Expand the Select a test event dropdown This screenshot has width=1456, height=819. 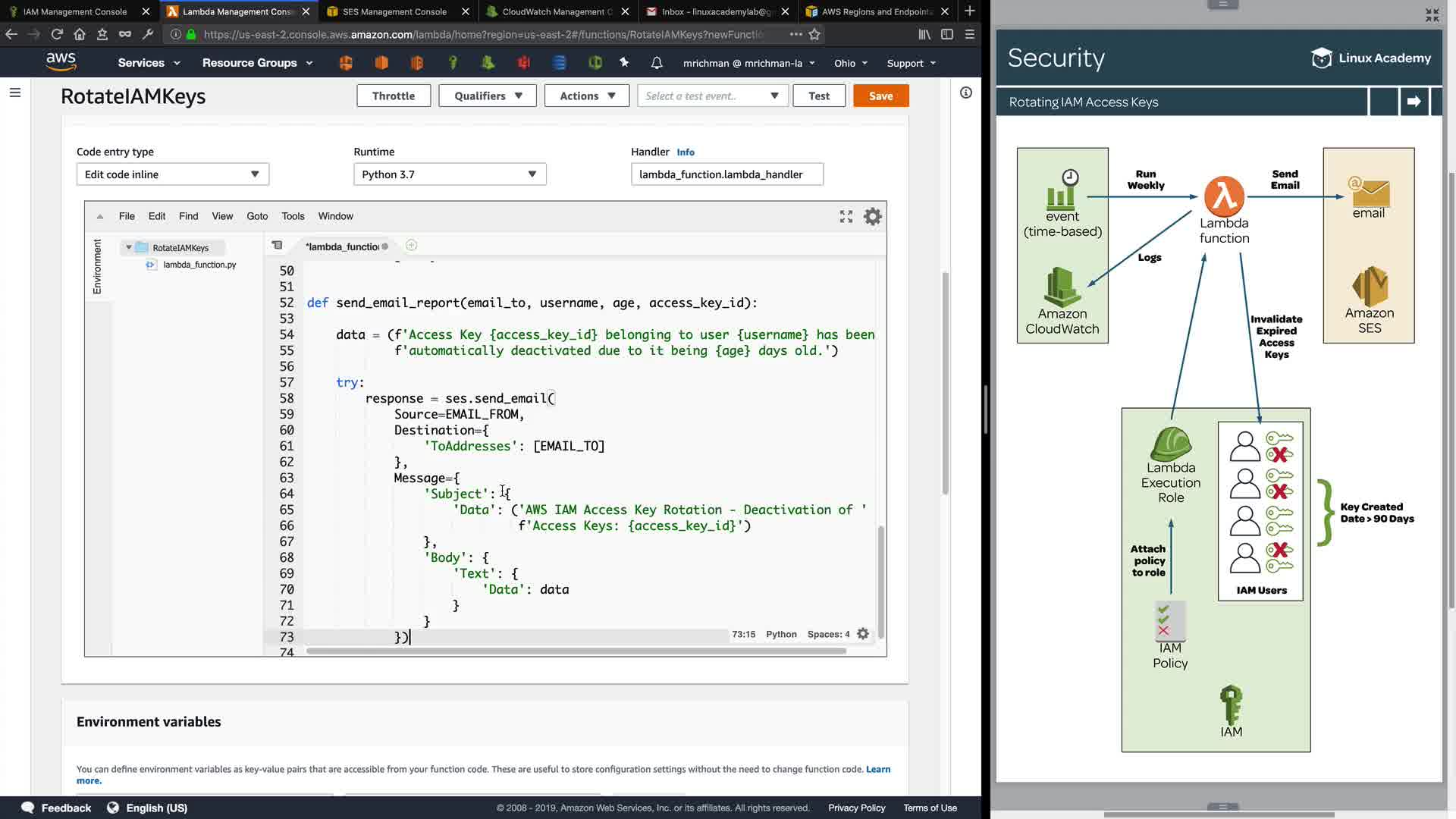[711, 96]
